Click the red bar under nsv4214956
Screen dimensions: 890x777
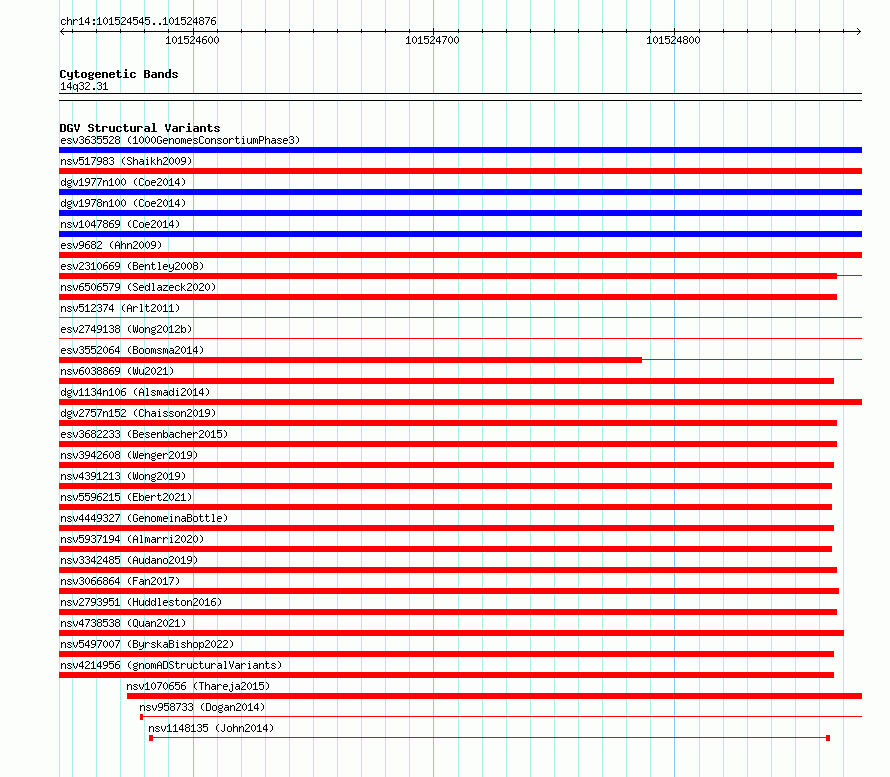pyautogui.click(x=446, y=675)
